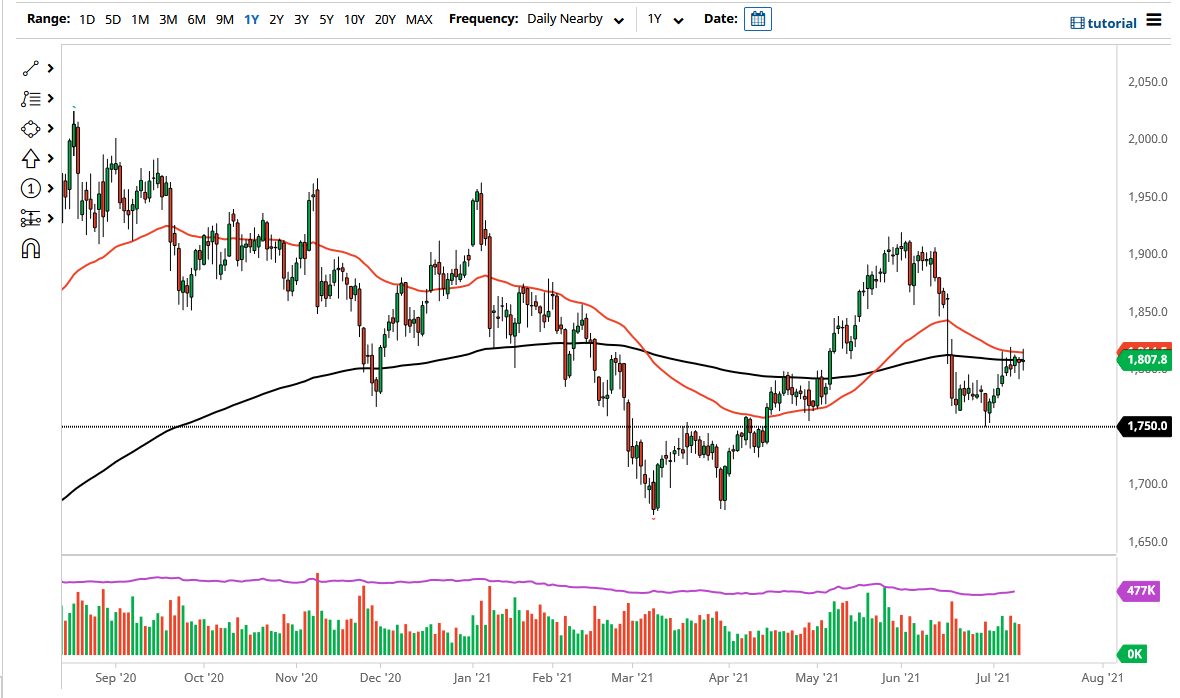Expand the numbered annotation tool options
This screenshot has width=1180, height=698.
50,188
